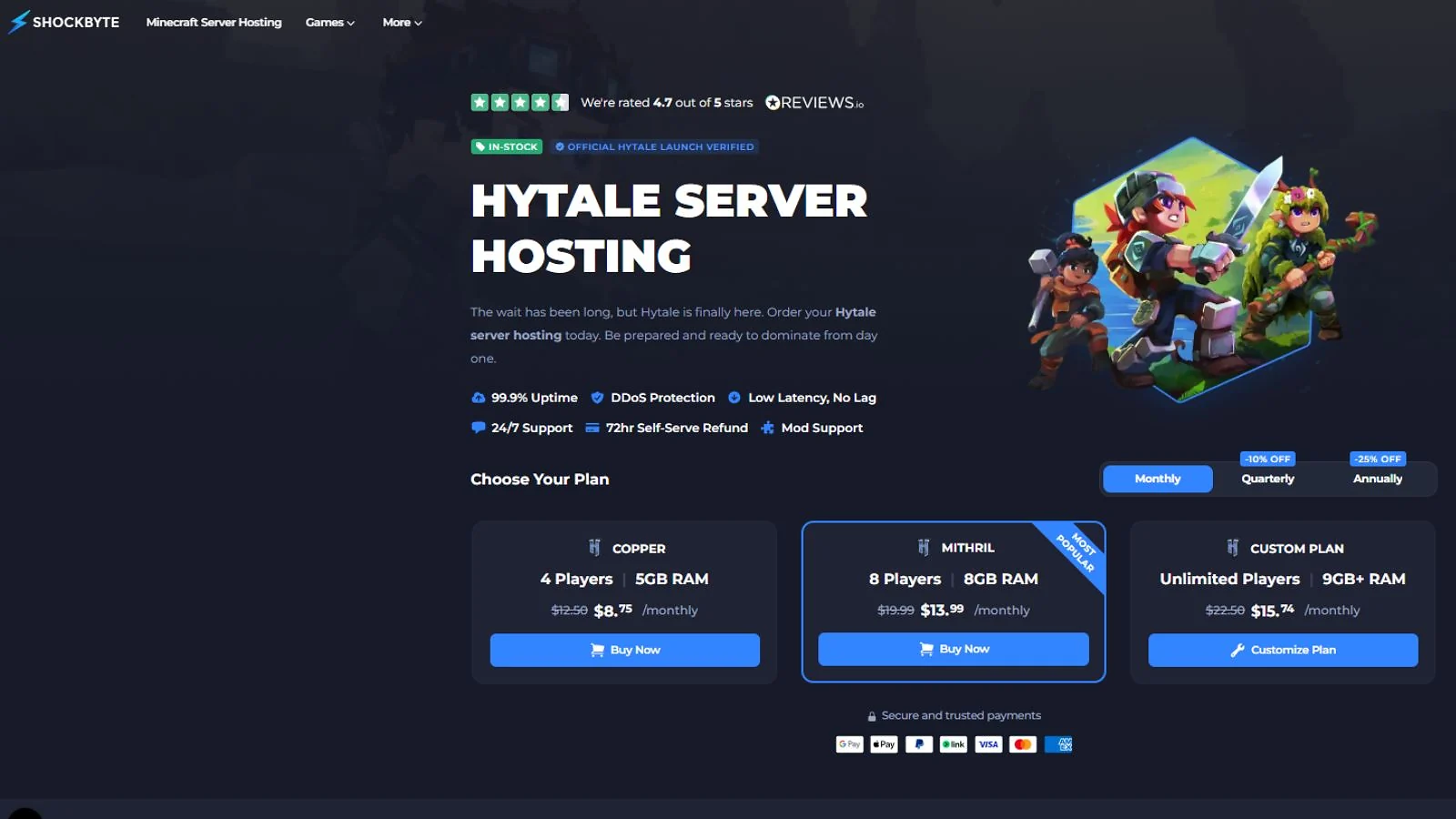Click '8GB RAM' in Mithril card
Screen dimensions: 1456x819
pos(1001,579)
